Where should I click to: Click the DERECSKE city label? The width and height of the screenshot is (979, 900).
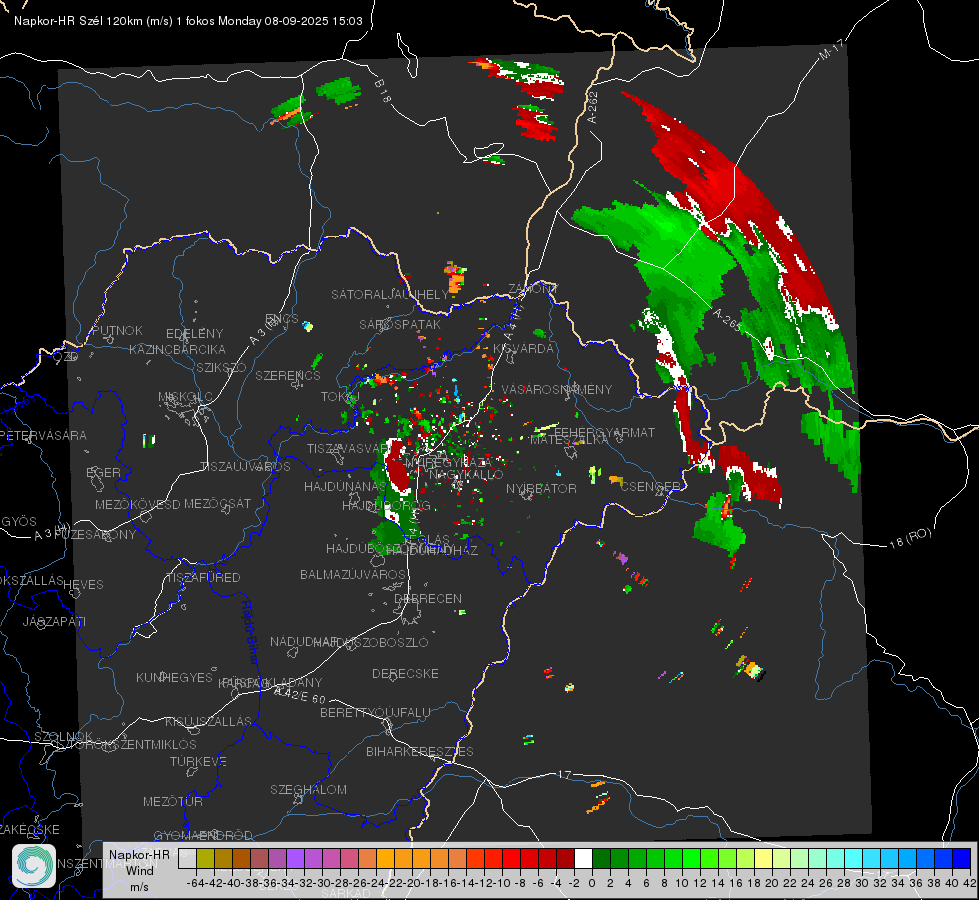click(x=405, y=673)
